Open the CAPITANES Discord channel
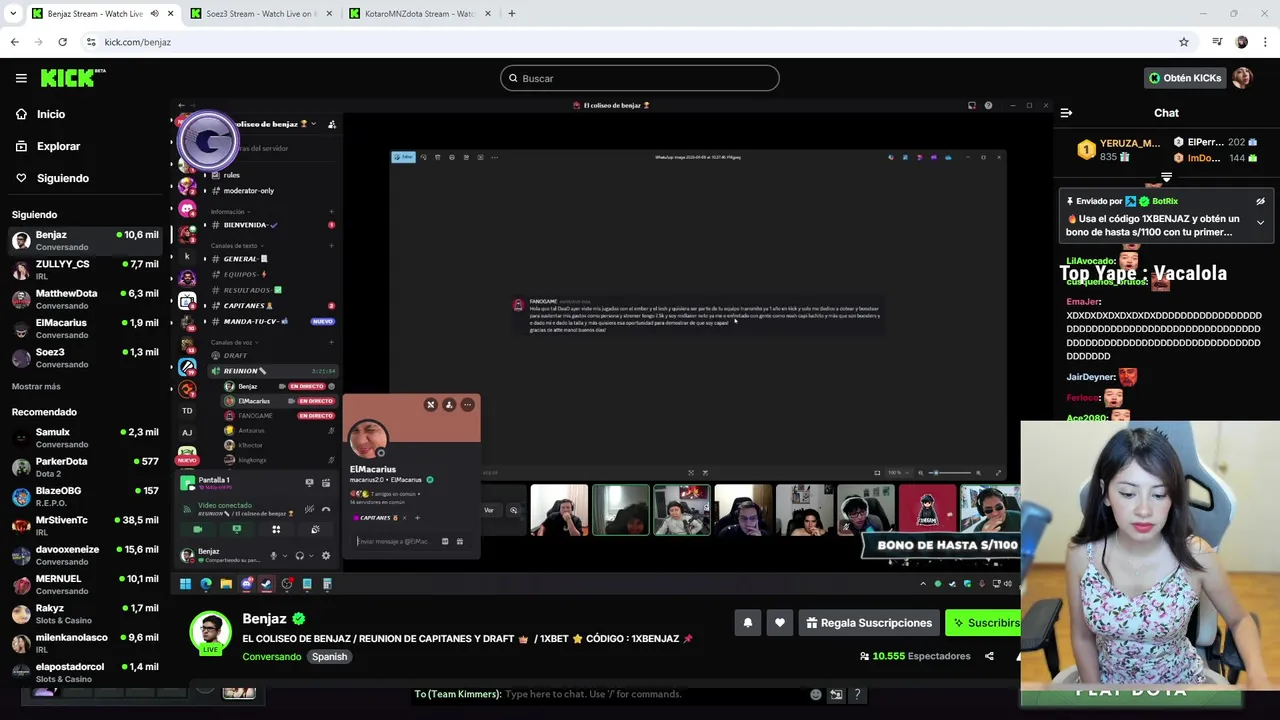1280x720 pixels. pos(270,306)
